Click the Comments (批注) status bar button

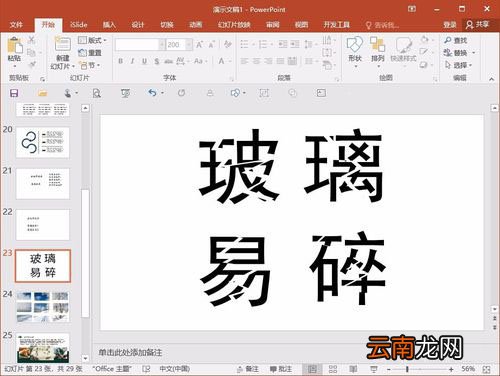click(x=281, y=369)
